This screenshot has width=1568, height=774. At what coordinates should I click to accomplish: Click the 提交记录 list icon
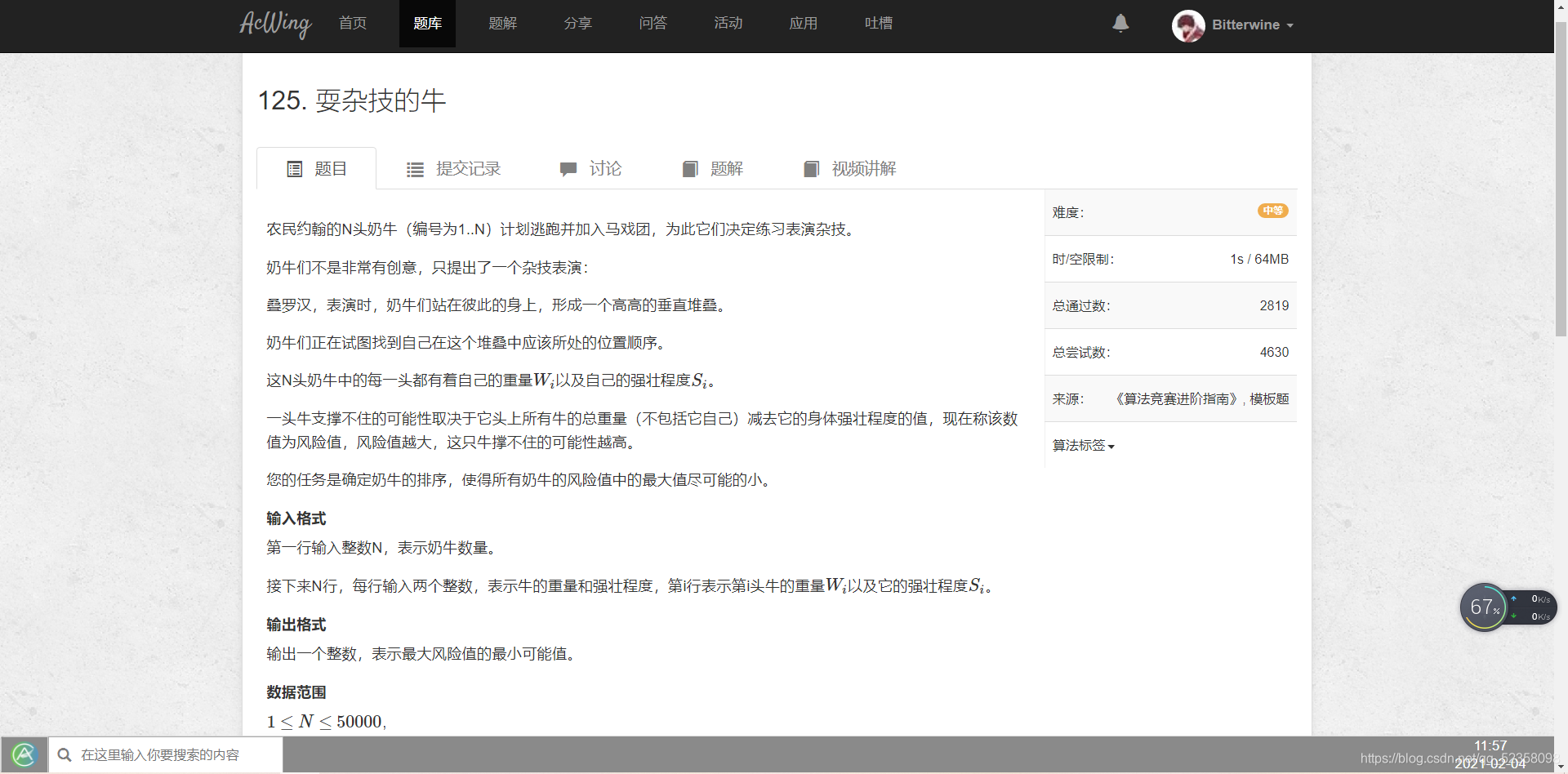click(415, 169)
